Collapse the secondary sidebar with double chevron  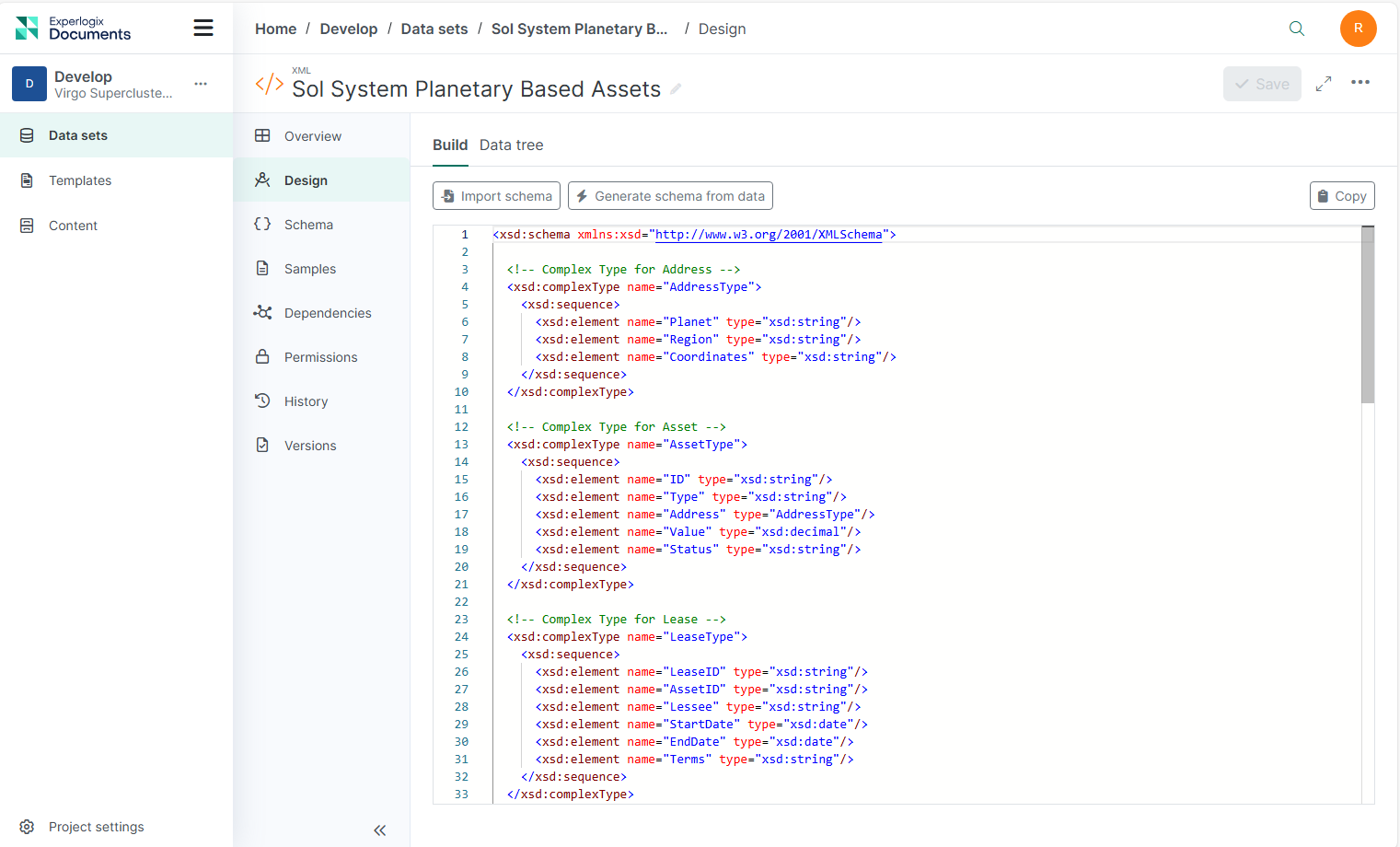379,830
